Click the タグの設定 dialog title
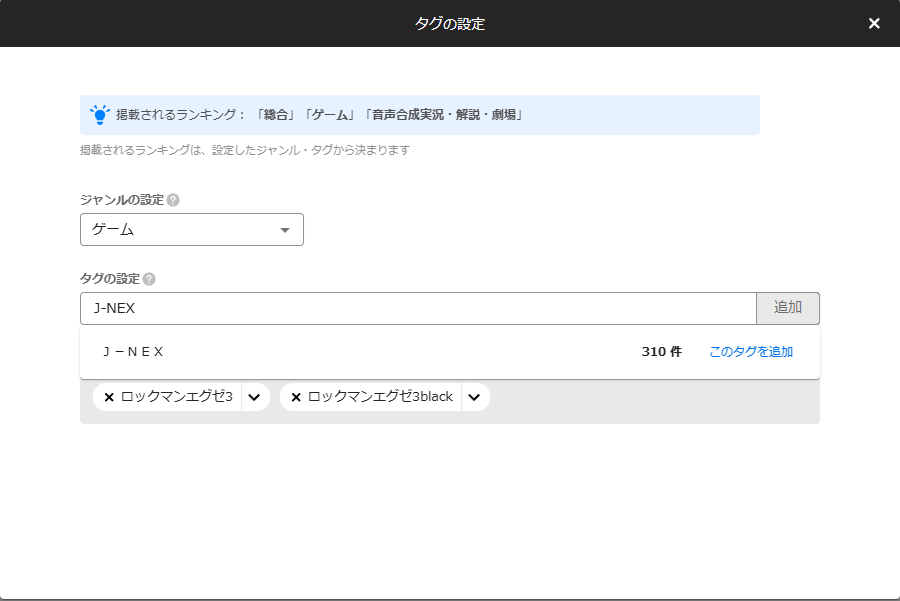The width and height of the screenshot is (900, 601). (450, 22)
